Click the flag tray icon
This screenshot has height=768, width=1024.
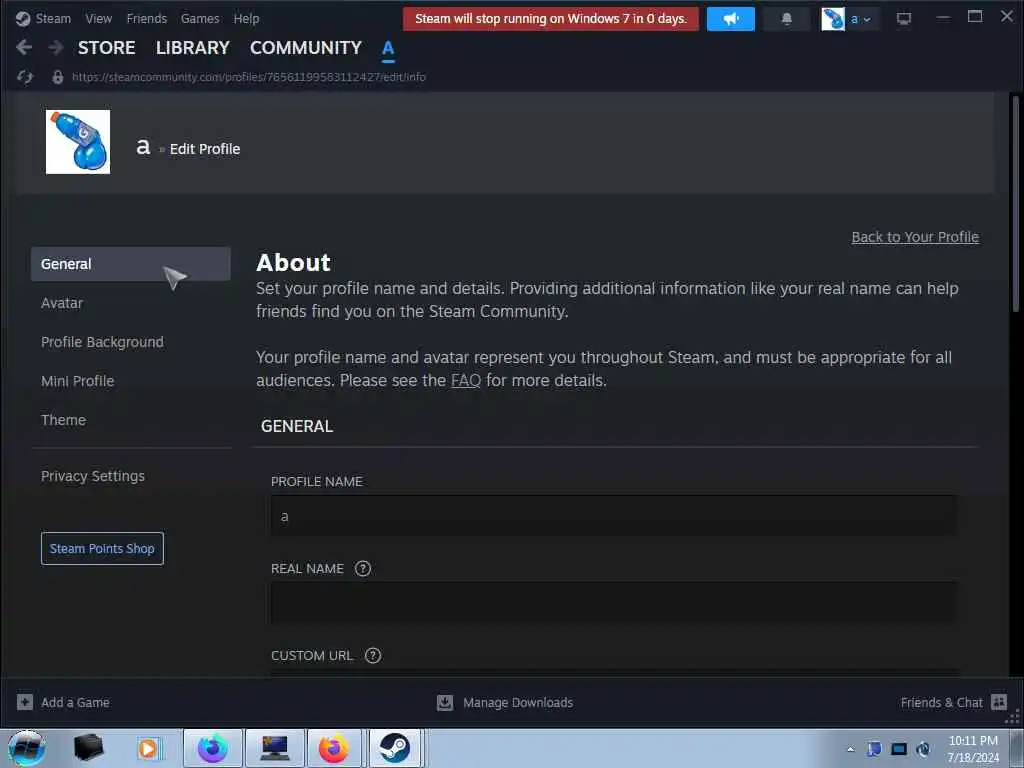coord(874,749)
